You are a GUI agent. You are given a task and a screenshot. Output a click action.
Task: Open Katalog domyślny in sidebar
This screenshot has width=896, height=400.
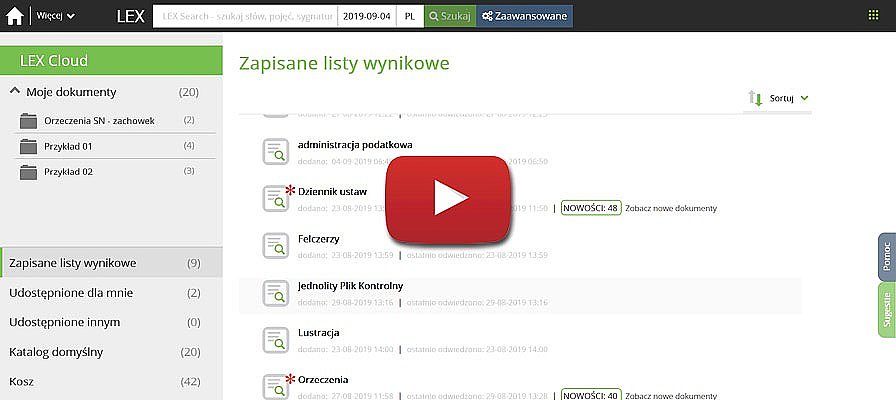(56, 352)
